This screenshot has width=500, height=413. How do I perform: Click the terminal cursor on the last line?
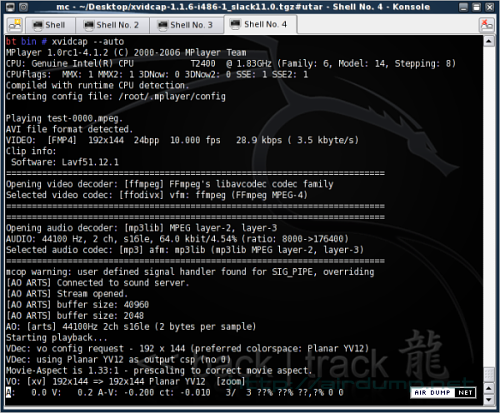pyautogui.click(x=9, y=392)
